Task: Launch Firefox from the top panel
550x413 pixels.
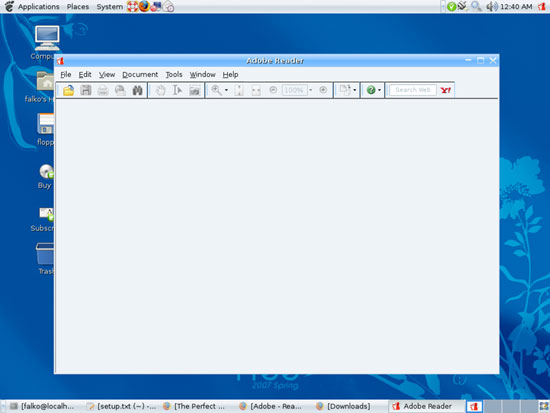Action: tap(144, 6)
